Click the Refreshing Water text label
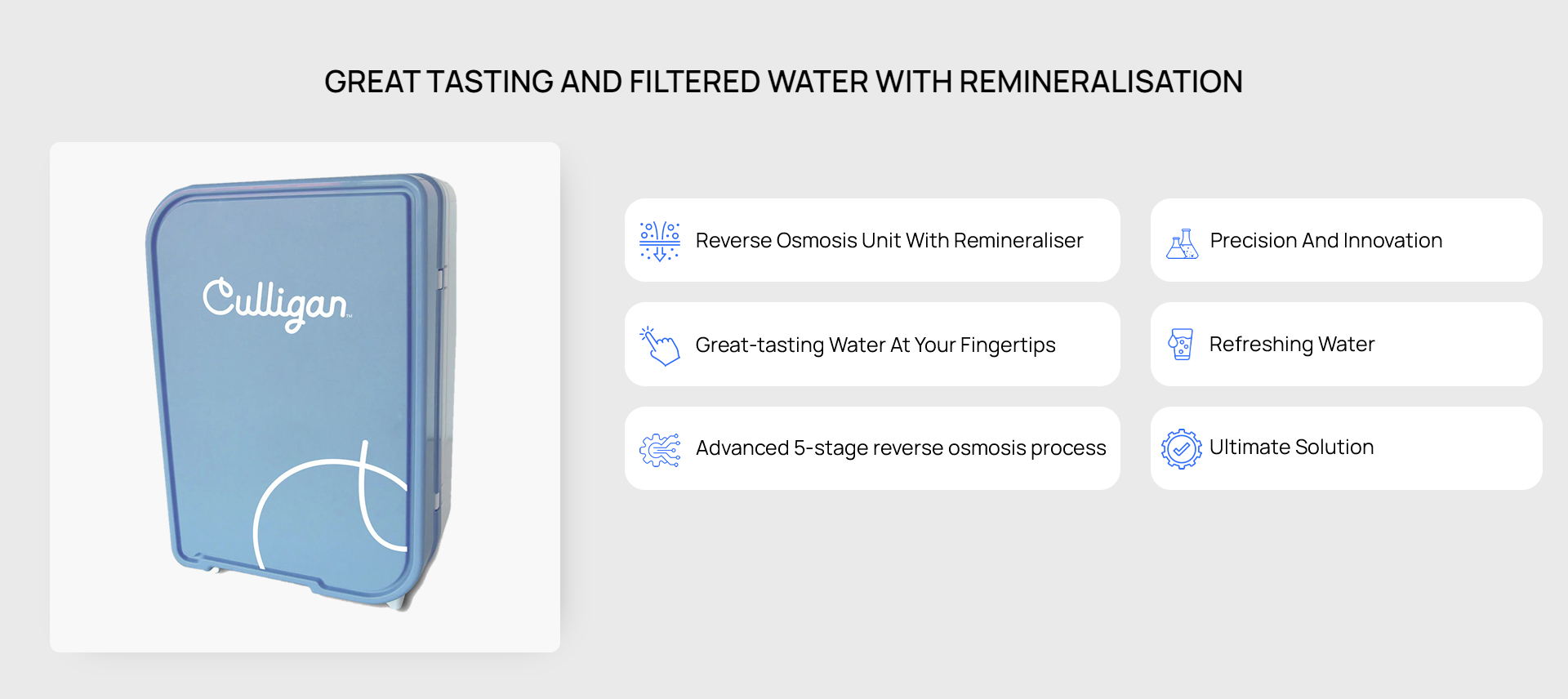Viewport: 1568px width, 699px height. tap(1292, 345)
